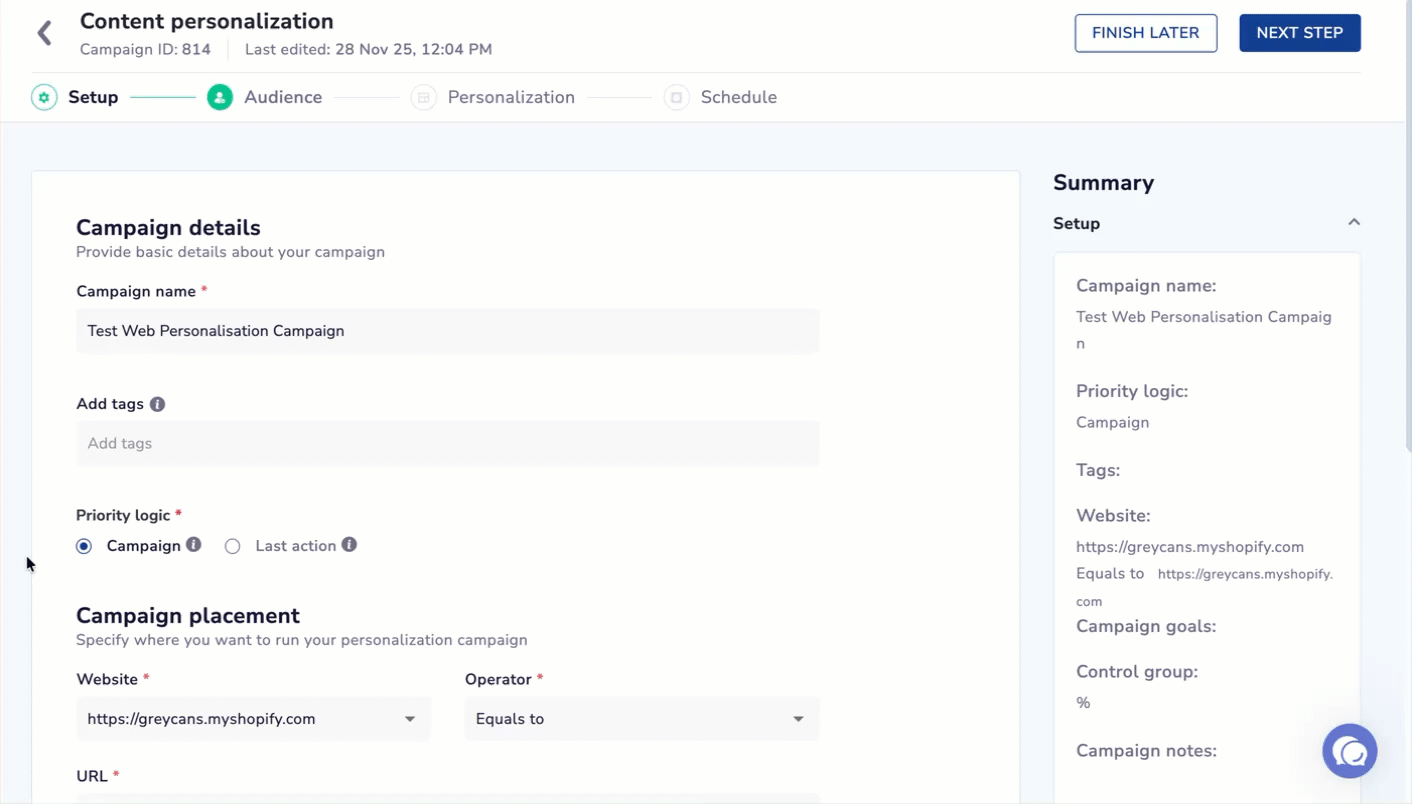Click the Campaign ID: 814 text
The width and height of the screenshot is (1412, 804).
[145, 49]
